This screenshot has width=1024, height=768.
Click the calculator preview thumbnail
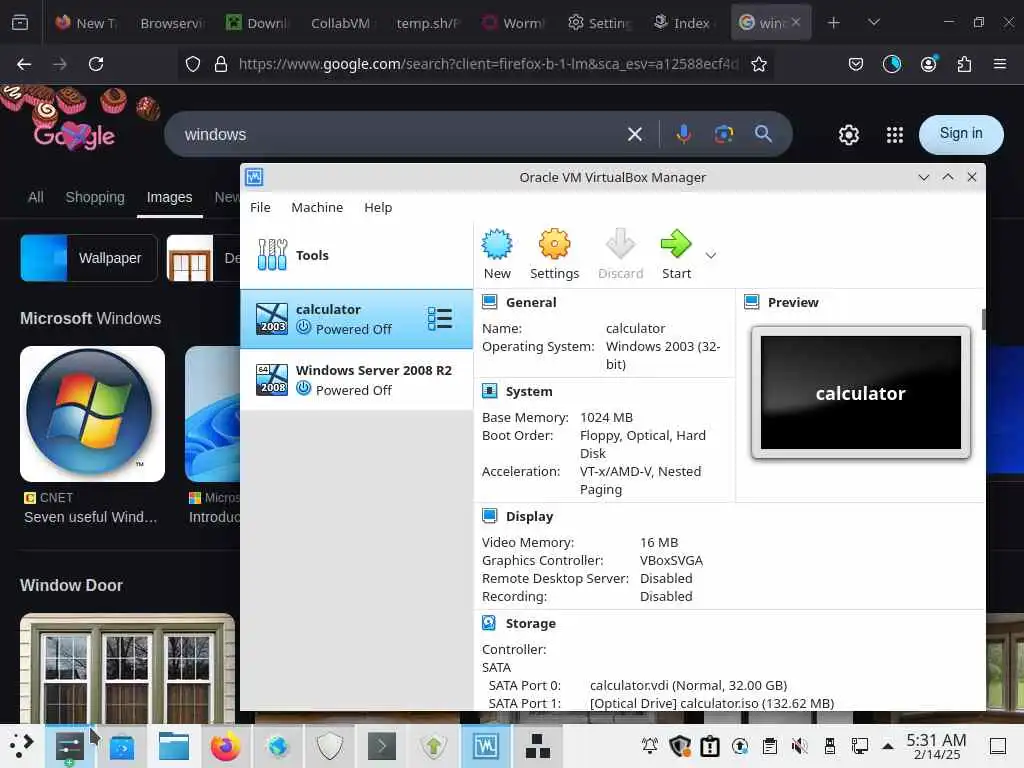(860, 392)
